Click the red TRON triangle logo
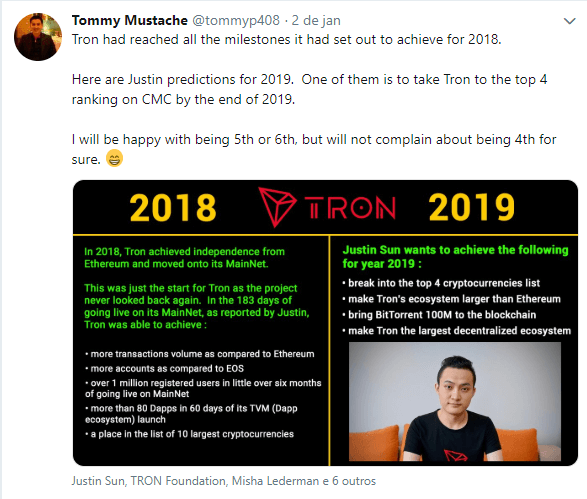This screenshot has width=587, height=499. 277,207
